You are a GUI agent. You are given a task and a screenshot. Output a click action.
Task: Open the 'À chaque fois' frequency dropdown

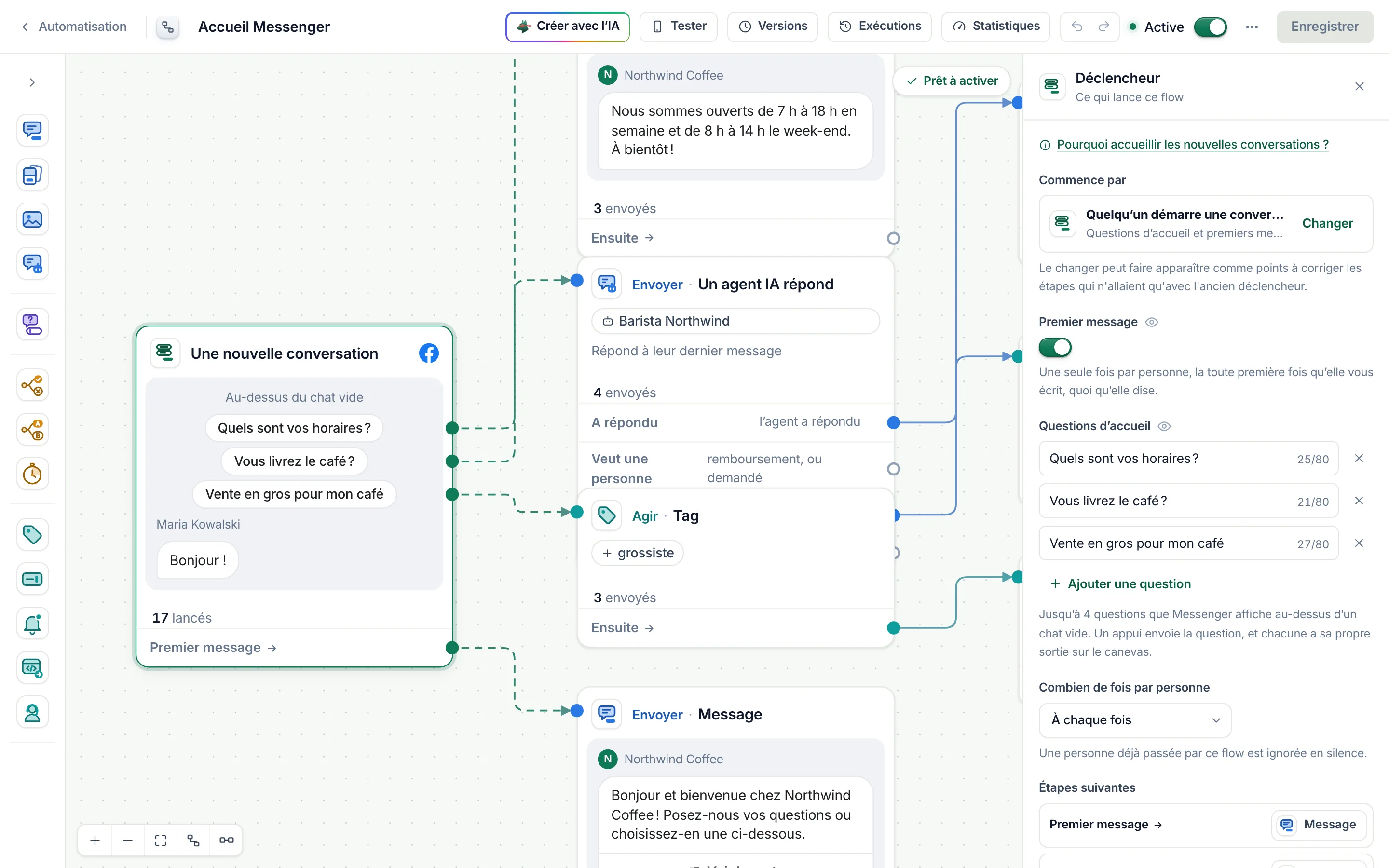1135,720
